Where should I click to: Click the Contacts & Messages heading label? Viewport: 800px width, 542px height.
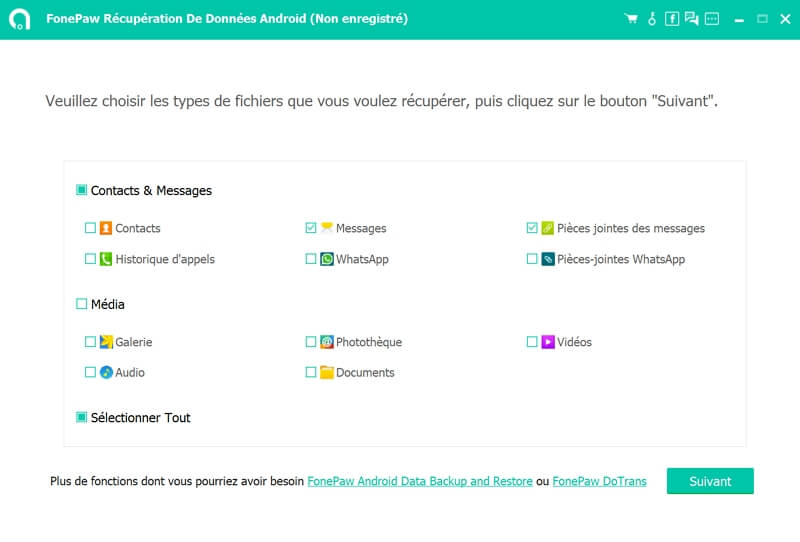[151, 190]
